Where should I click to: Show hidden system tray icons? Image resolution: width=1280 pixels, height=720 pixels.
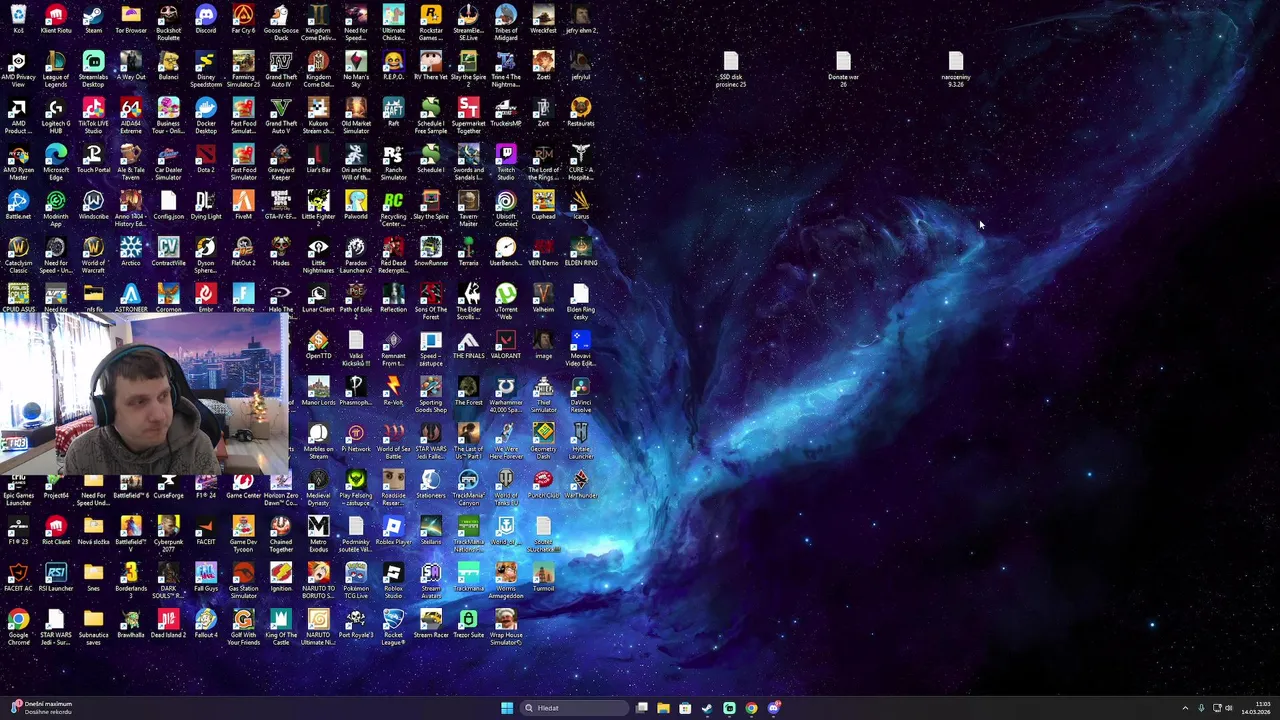tap(1185, 708)
